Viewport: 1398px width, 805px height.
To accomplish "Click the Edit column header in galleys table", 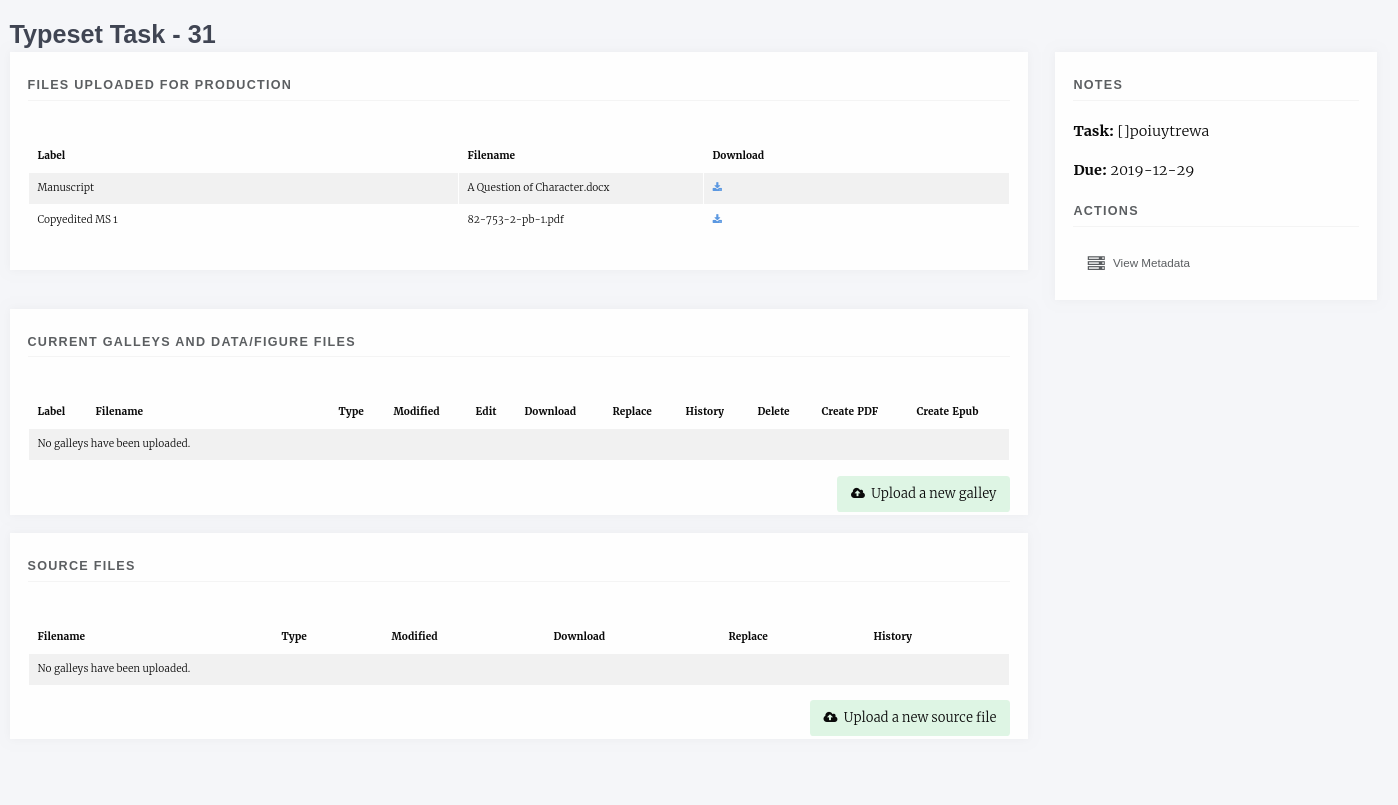I will tap(486, 411).
